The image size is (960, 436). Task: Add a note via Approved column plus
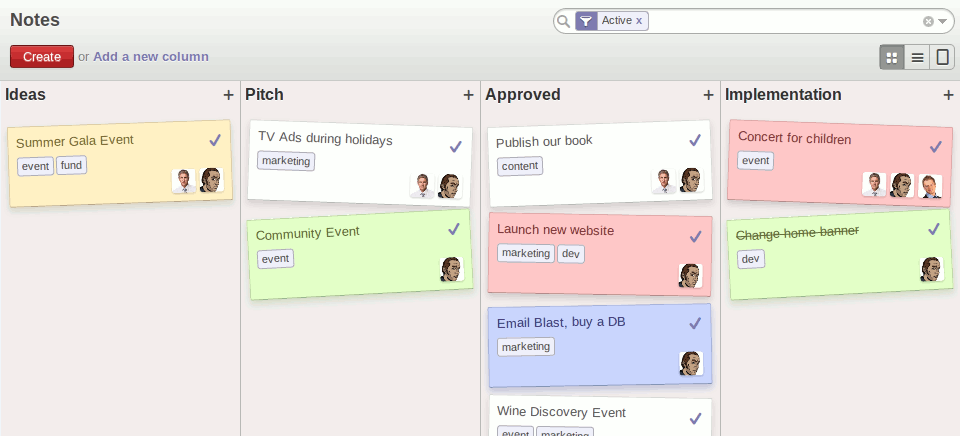(x=708, y=95)
